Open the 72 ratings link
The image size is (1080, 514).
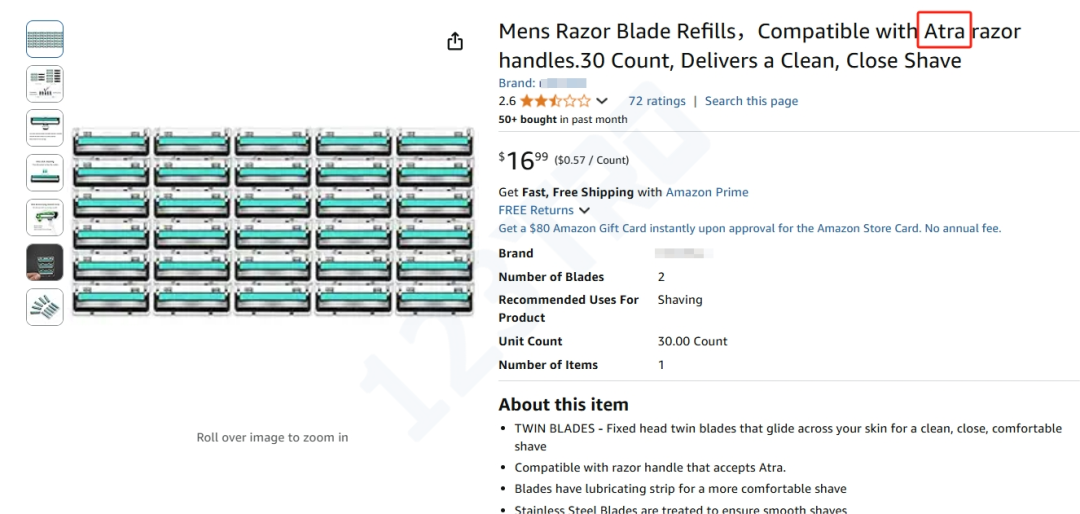(x=656, y=101)
